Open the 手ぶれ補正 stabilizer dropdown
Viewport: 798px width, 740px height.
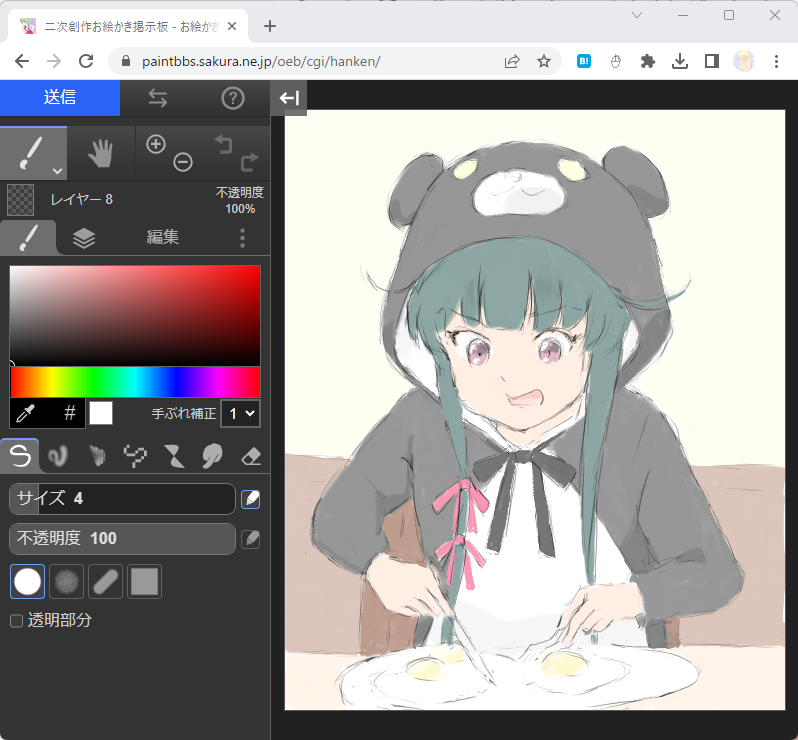240,413
